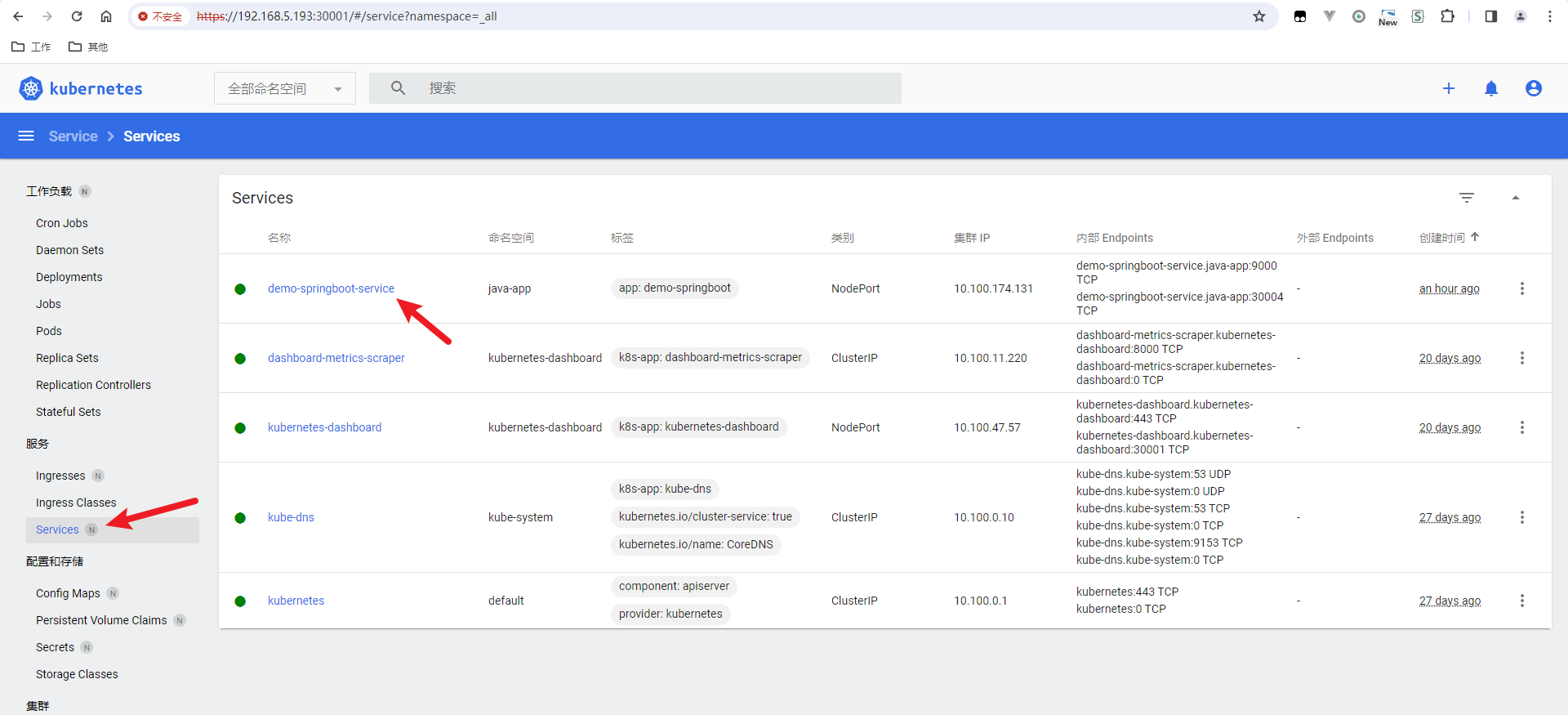Bookmark this page with the star icon
The width and height of the screenshot is (1568, 715).
point(1259,16)
